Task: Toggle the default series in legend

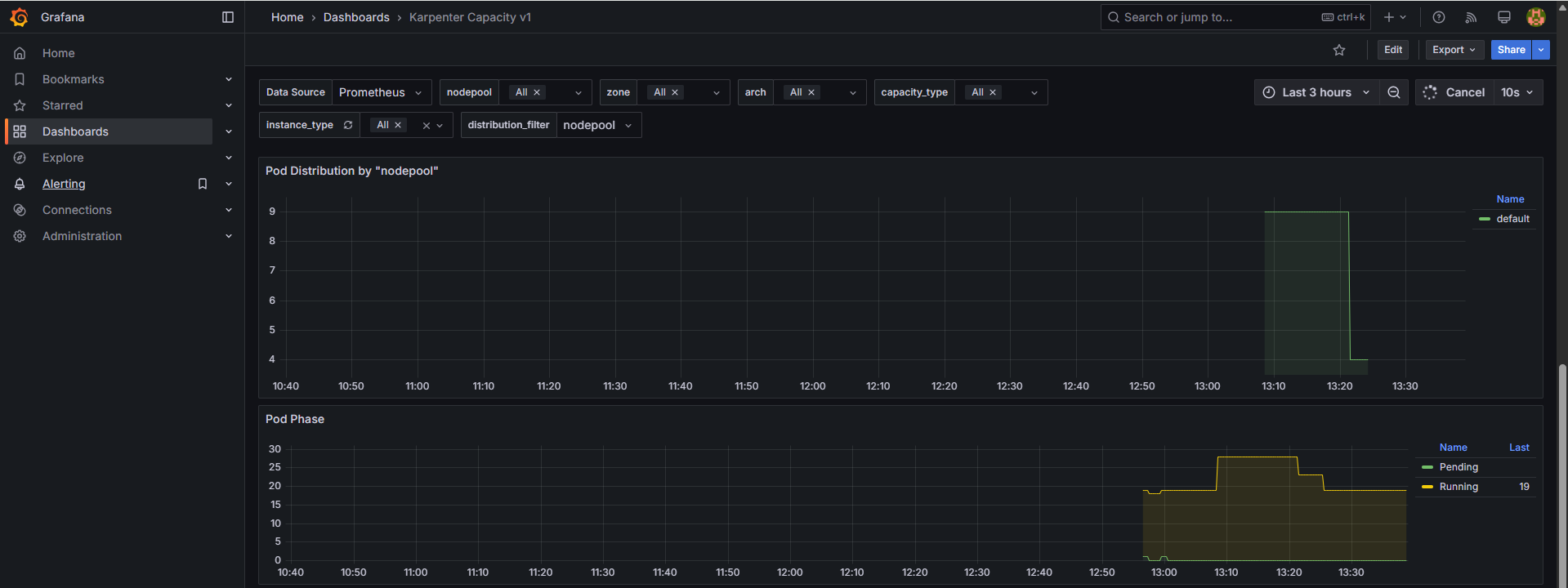Action: click(1512, 219)
